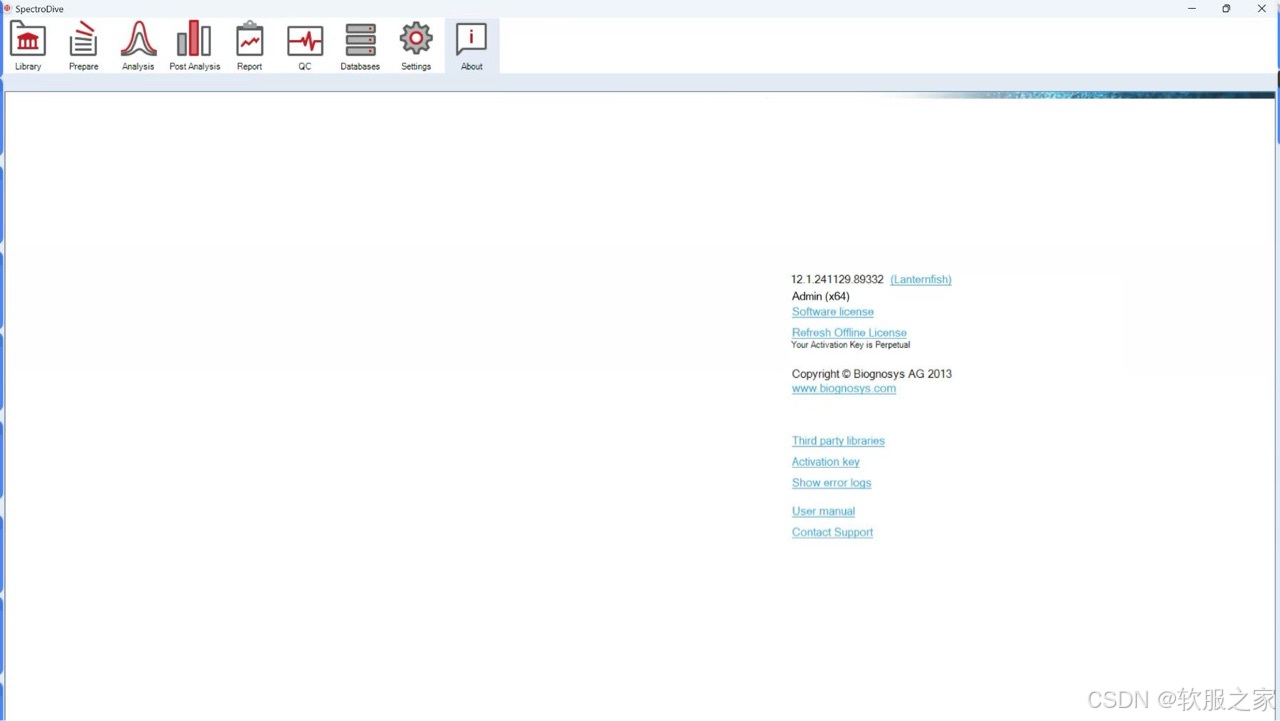The image size is (1280, 721).
Task: Open the Databases server icon
Action: (x=360, y=40)
